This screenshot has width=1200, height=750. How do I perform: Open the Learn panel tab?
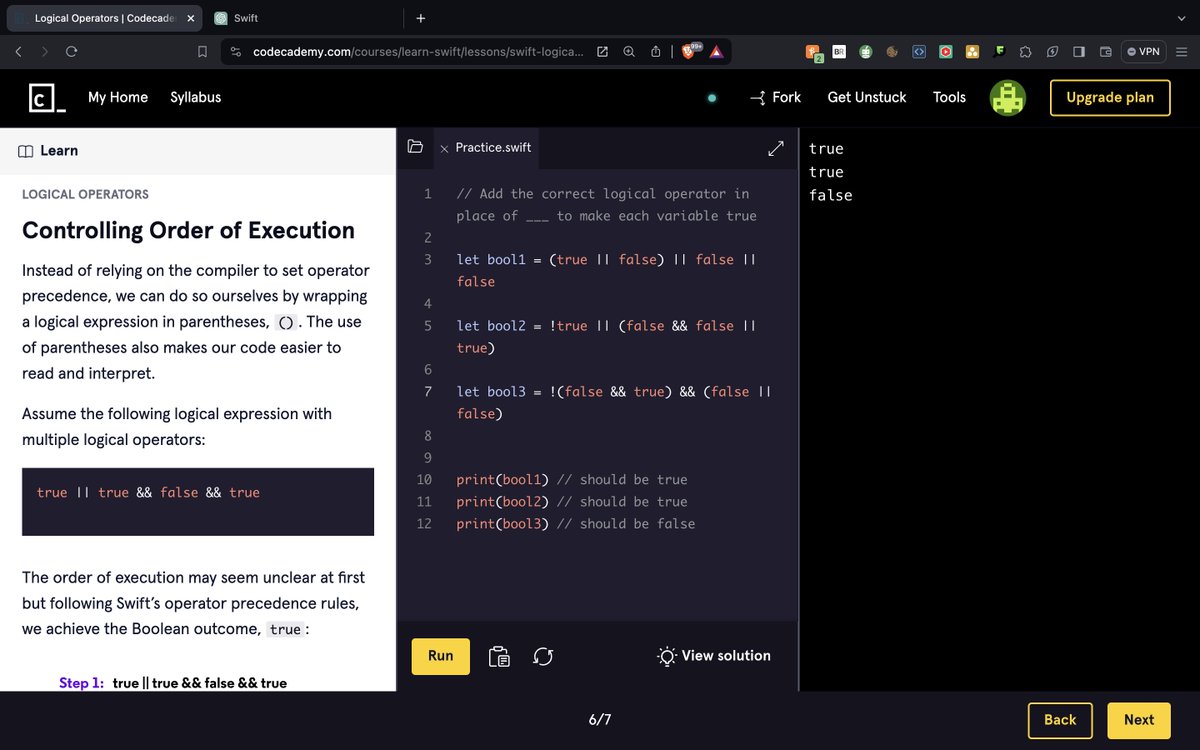48,151
